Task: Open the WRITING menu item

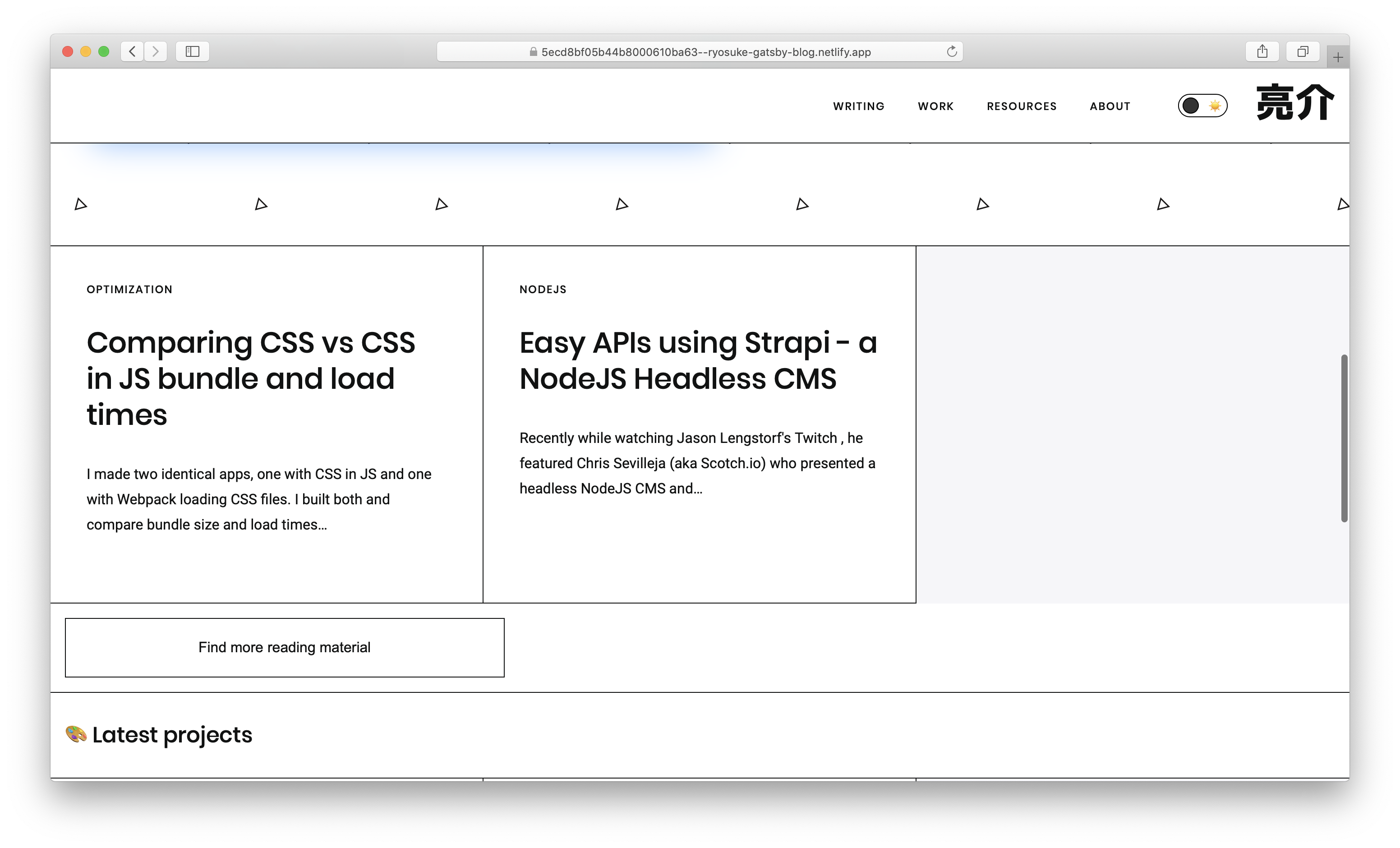Action: pos(858,106)
